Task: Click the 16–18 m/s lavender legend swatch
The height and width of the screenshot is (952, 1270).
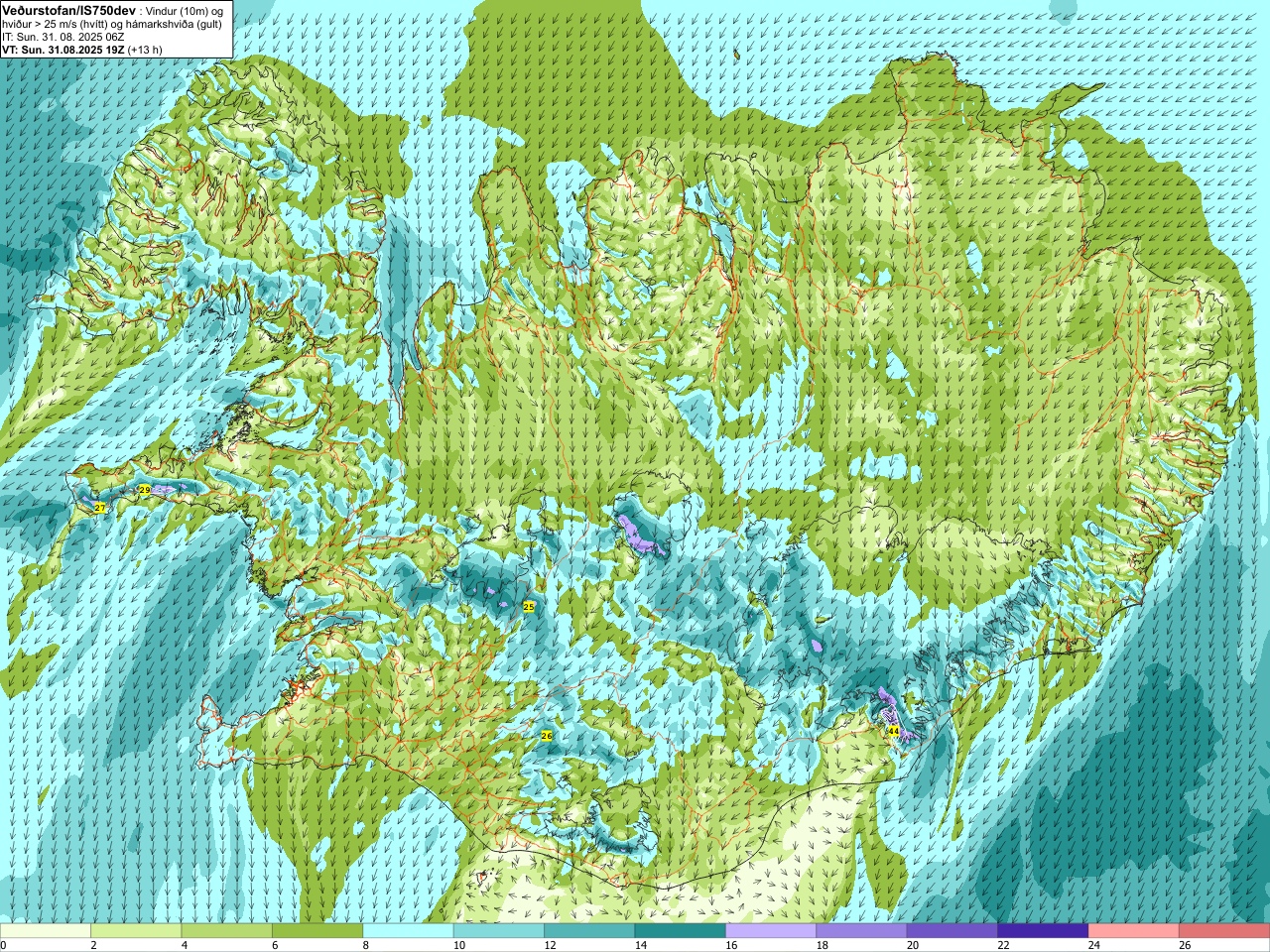Action: pos(771,931)
